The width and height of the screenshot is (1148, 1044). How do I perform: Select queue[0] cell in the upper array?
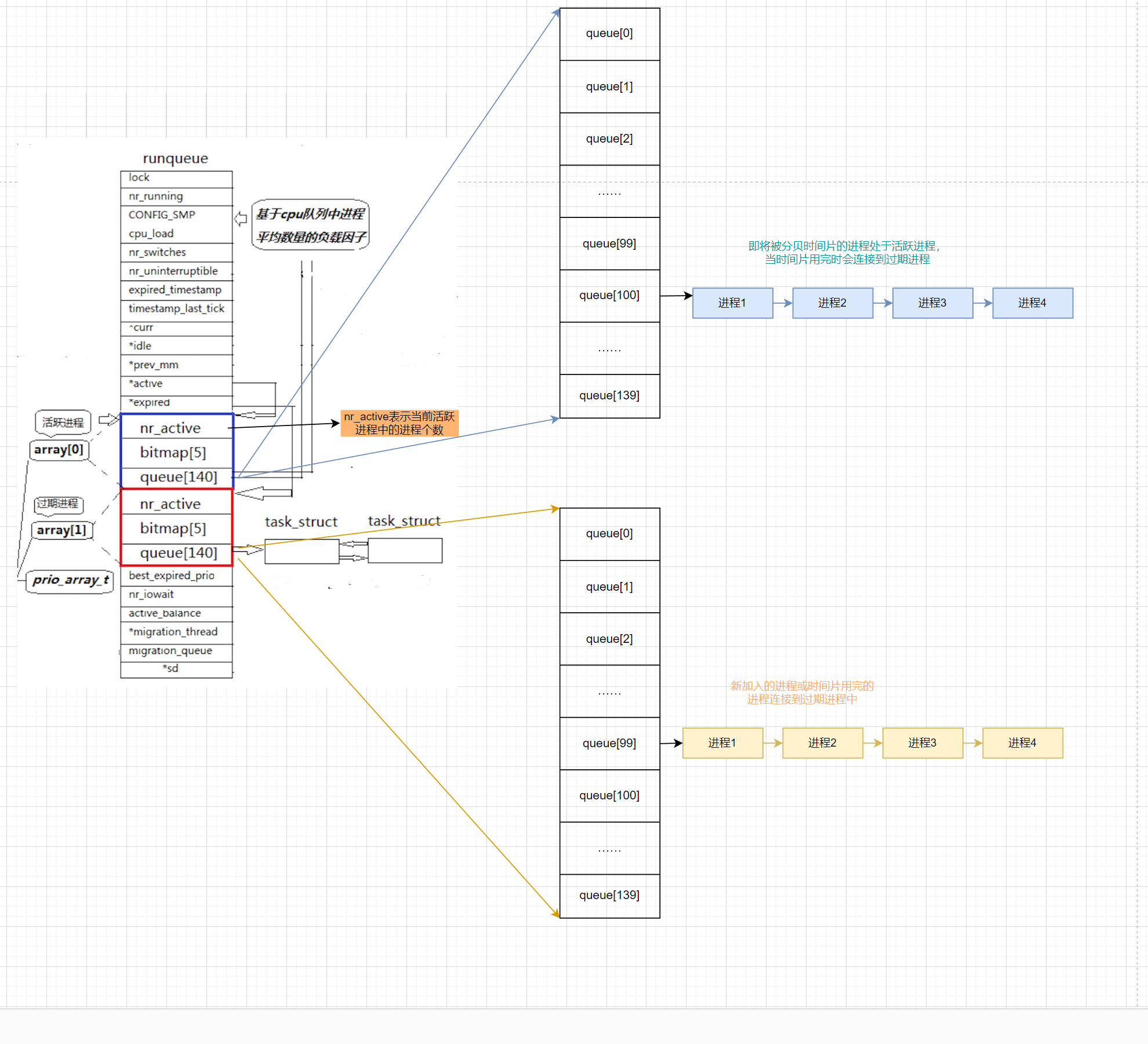point(609,34)
